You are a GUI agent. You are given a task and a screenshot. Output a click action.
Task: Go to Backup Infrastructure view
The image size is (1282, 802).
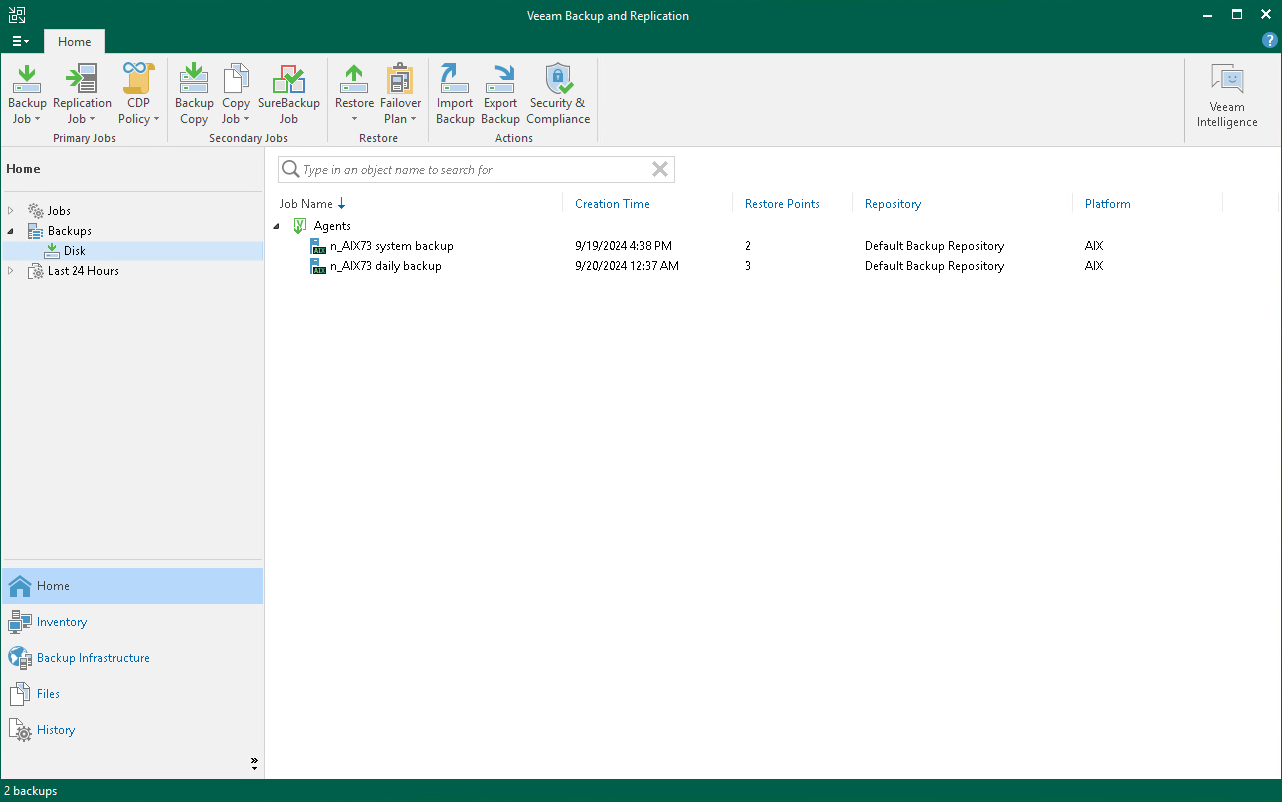[x=93, y=658]
